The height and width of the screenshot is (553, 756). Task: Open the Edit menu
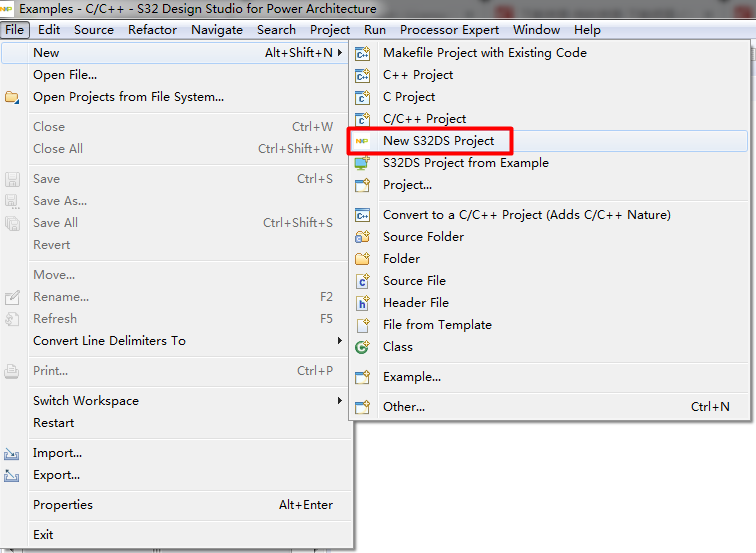click(x=49, y=30)
